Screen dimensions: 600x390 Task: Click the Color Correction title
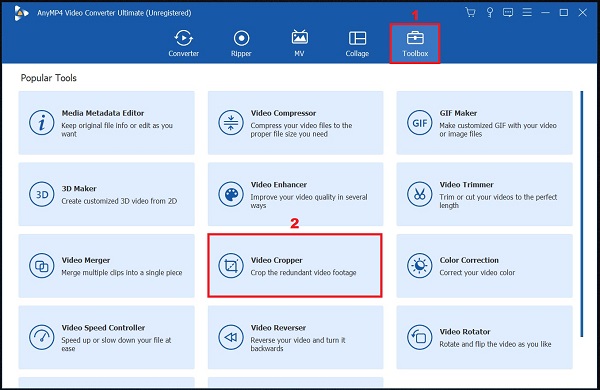click(x=469, y=260)
